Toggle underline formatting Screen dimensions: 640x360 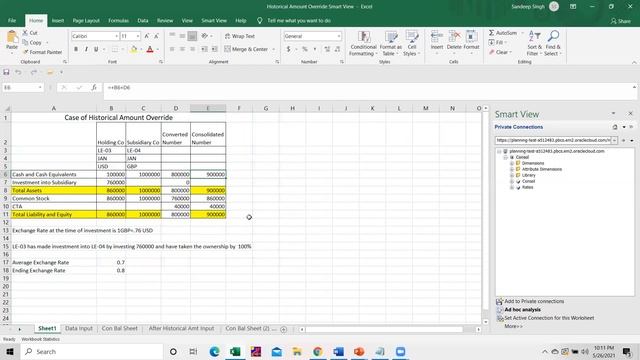click(96, 49)
